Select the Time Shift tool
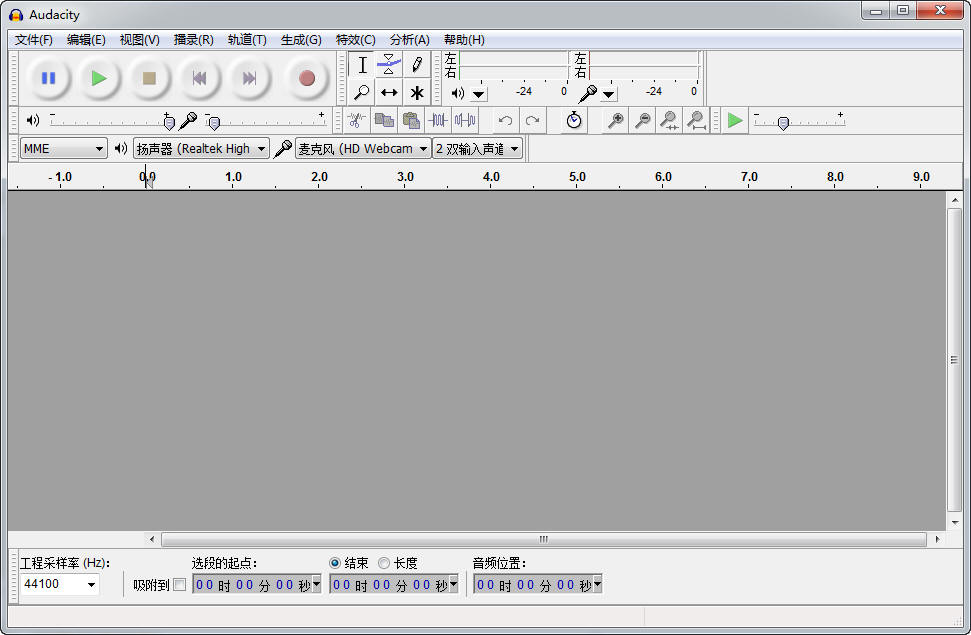Viewport: 971px width, 635px height. click(x=389, y=92)
